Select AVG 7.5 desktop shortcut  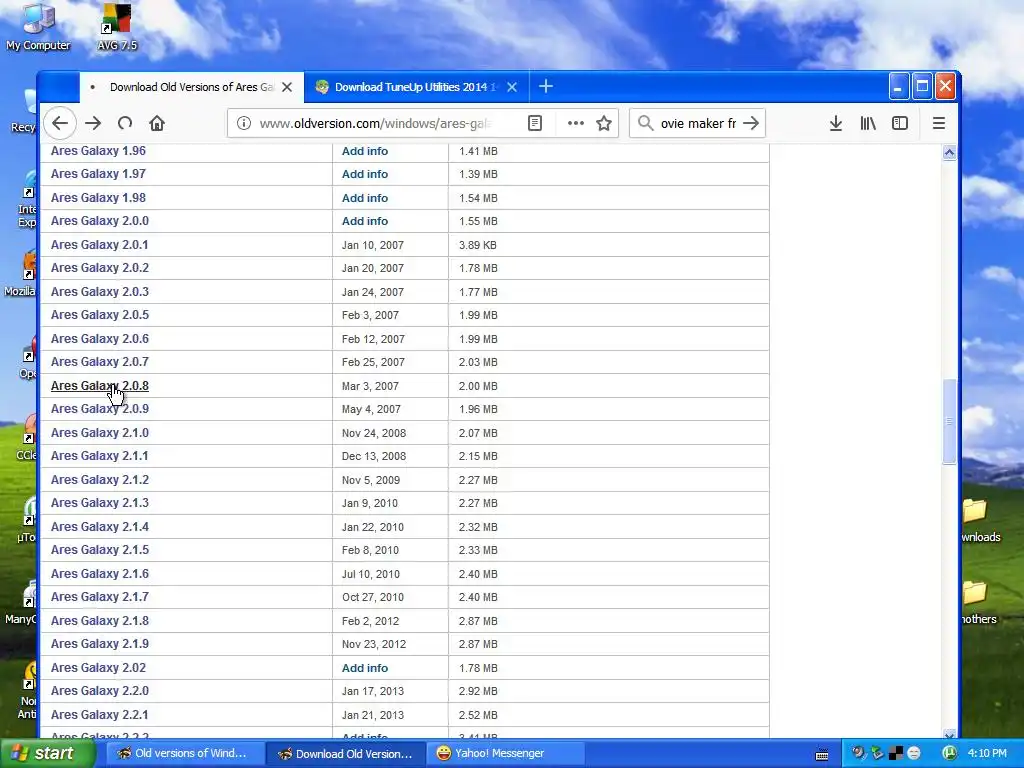pyautogui.click(x=117, y=27)
